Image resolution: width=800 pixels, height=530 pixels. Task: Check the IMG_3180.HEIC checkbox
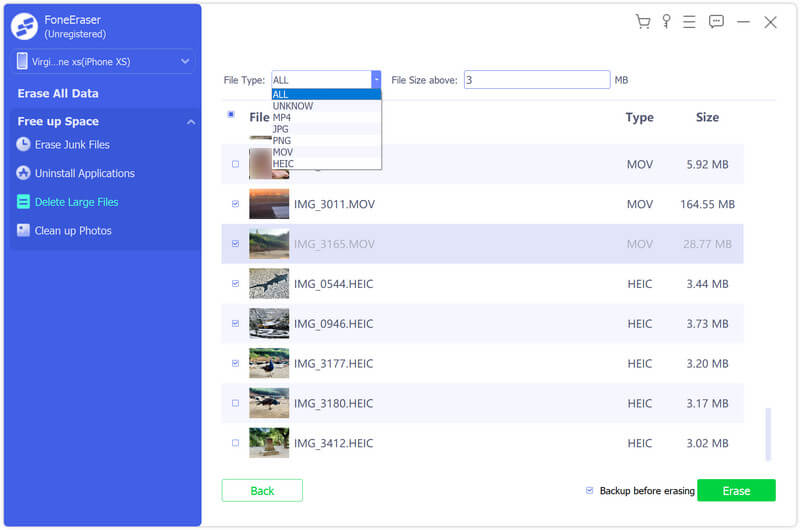[x=235, y=403]
